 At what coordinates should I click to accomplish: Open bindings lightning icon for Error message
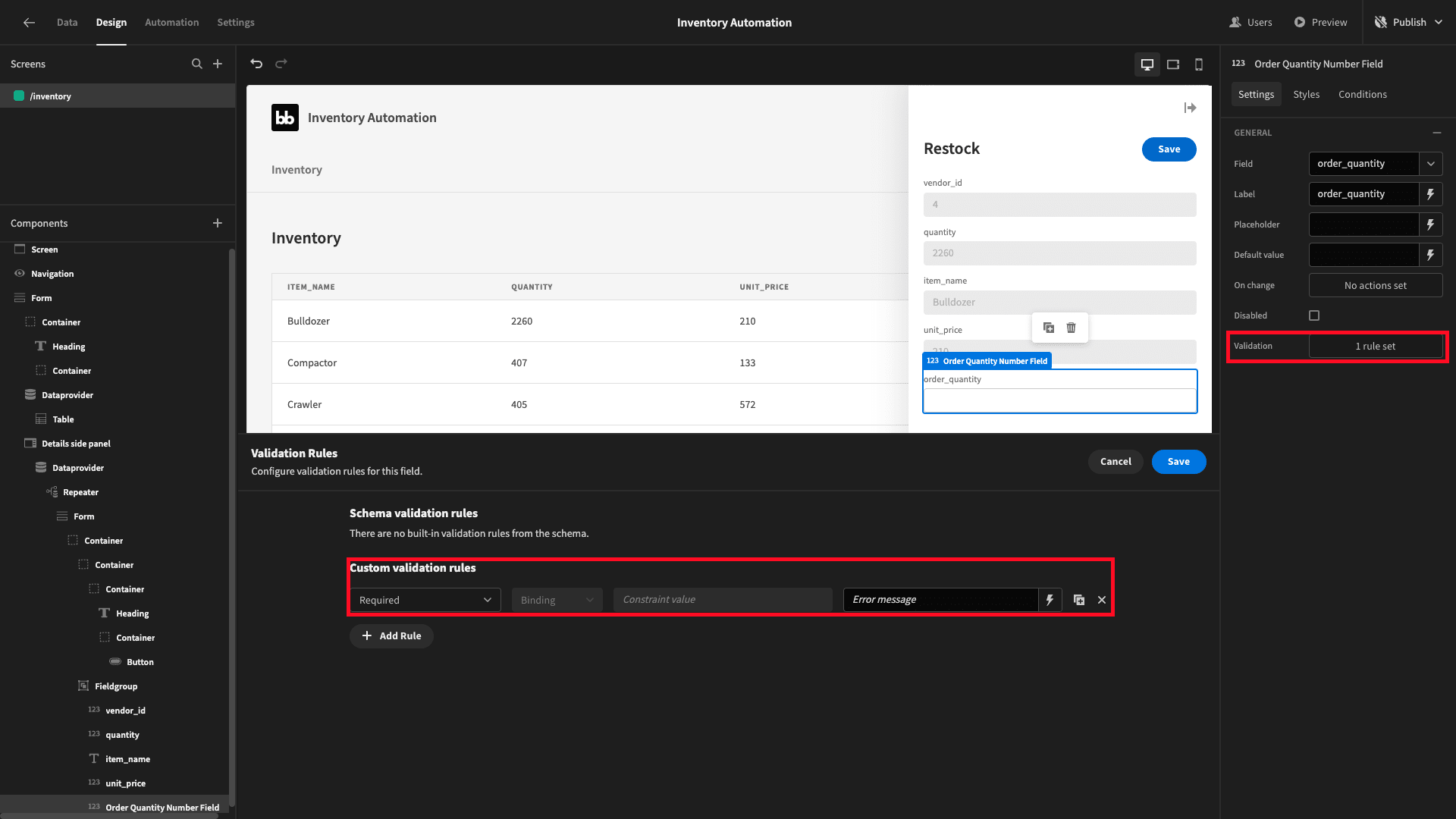pos(1050,600)
